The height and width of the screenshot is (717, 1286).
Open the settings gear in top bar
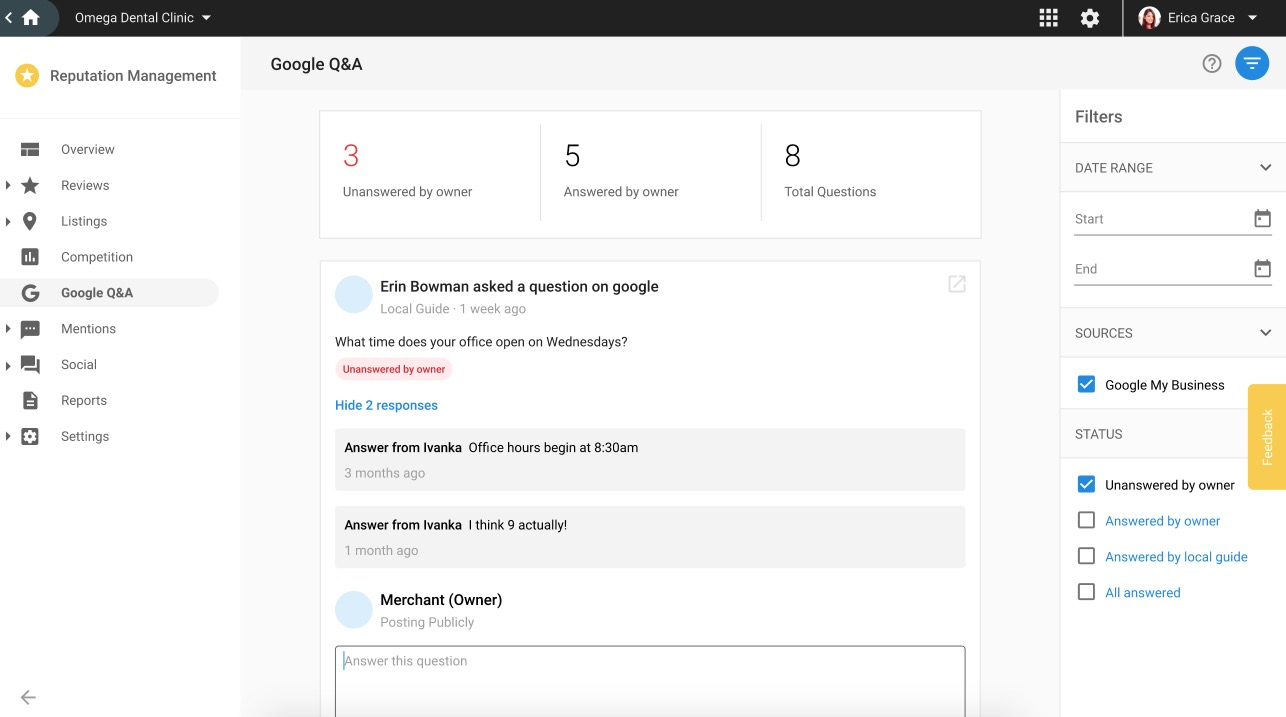point(1090,18)
